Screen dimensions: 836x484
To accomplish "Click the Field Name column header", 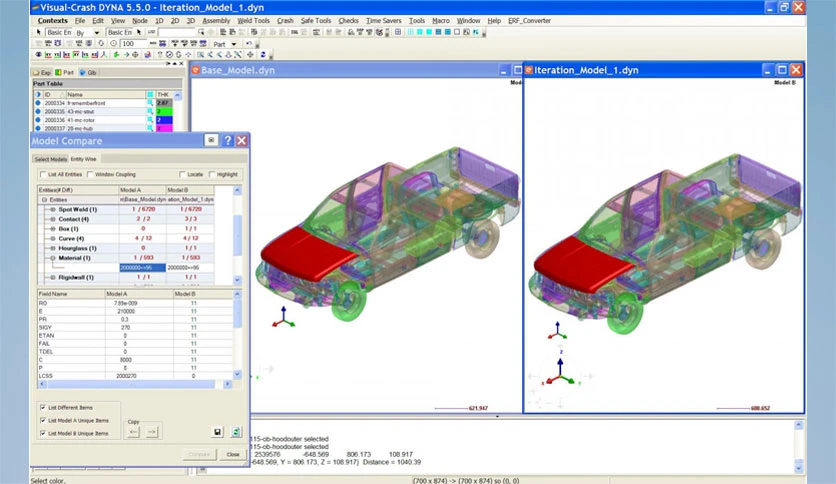I will click(70, 294).
